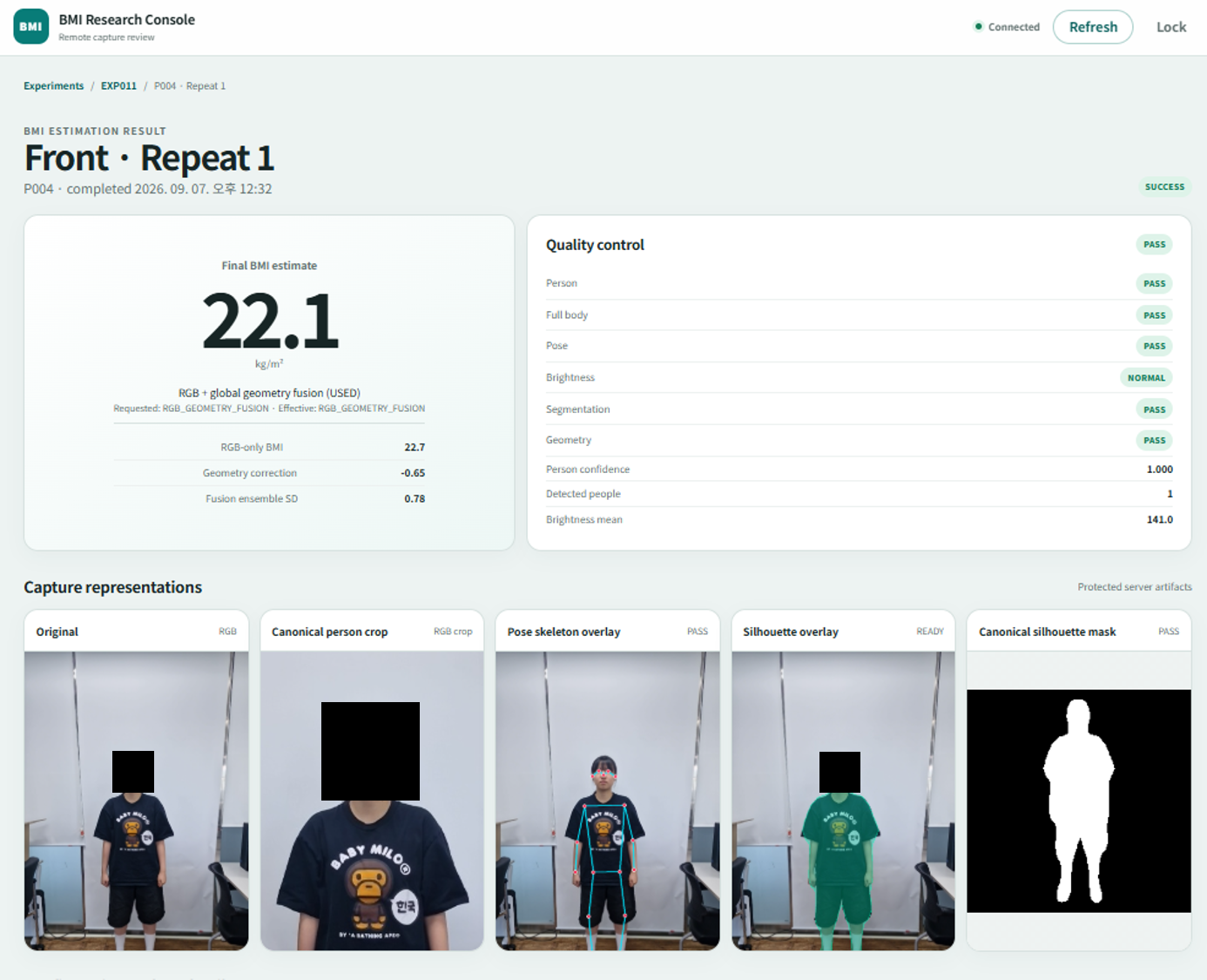The width and height of the screenshot is (1207, 980).
Task: Open the Original RGB capture image
Action: tap(137, 801)
